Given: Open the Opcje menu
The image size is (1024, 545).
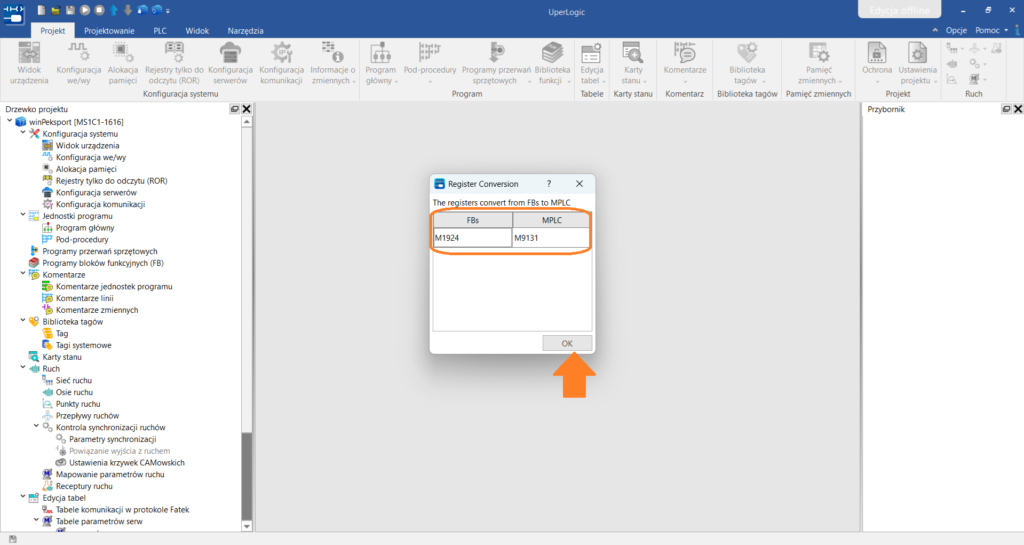Looking at the screenshot, I should click(x=956, y=31).
